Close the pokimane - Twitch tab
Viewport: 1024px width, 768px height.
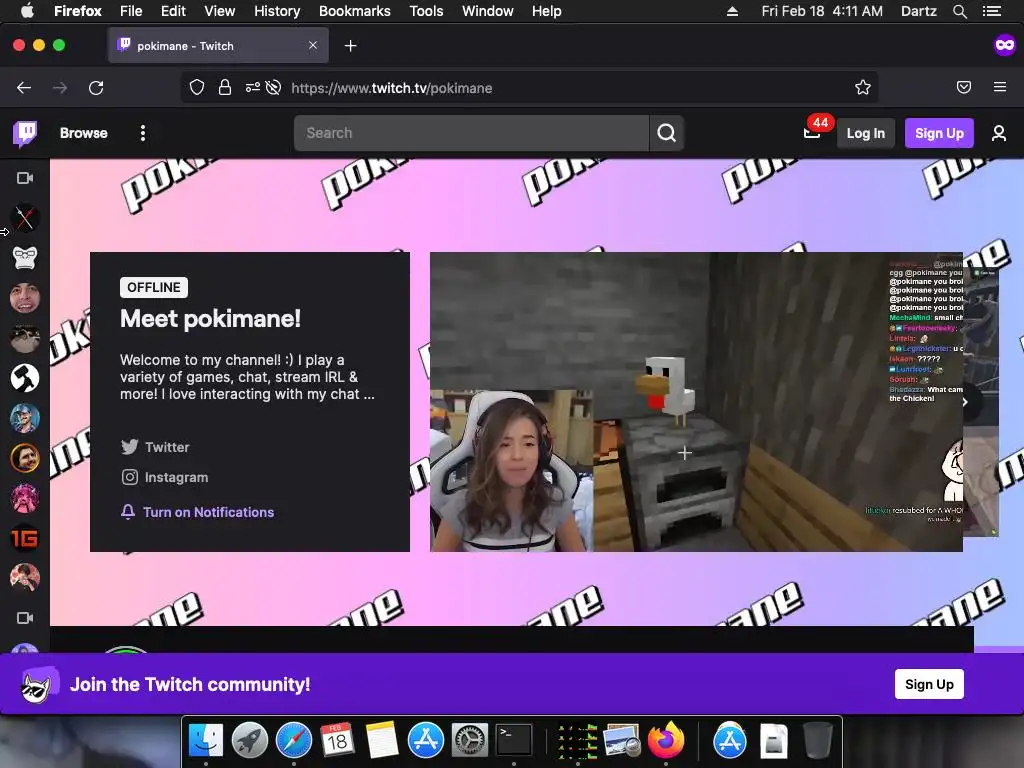313,45
